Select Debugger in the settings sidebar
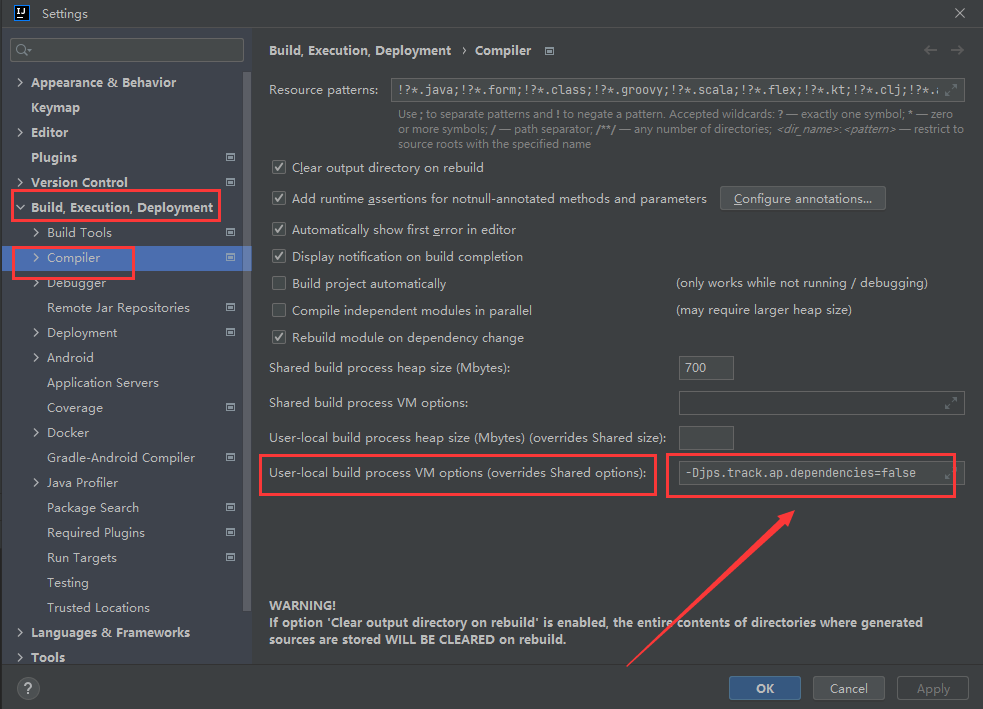This screenshot has width=983, height=709. click(x=75, y=282)
